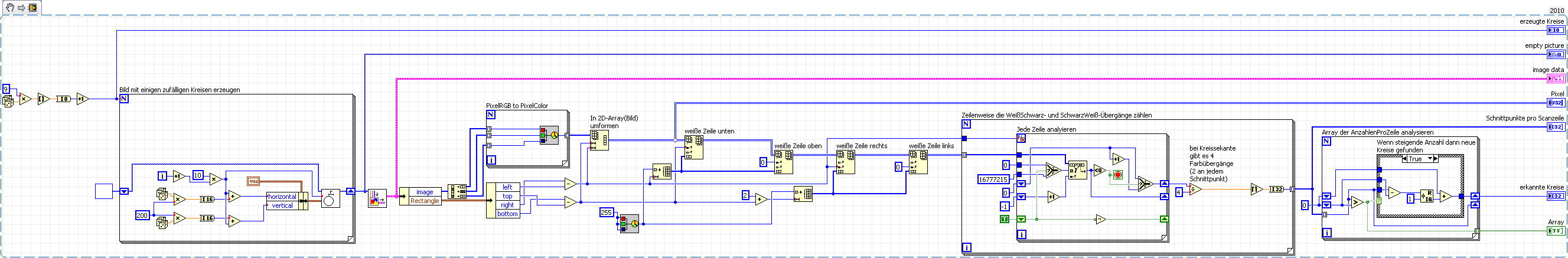This screenshot has width=1568, height=258.
Task: Select Quotient & Remainder node in case structure
Action: [x=1426, y=196]
